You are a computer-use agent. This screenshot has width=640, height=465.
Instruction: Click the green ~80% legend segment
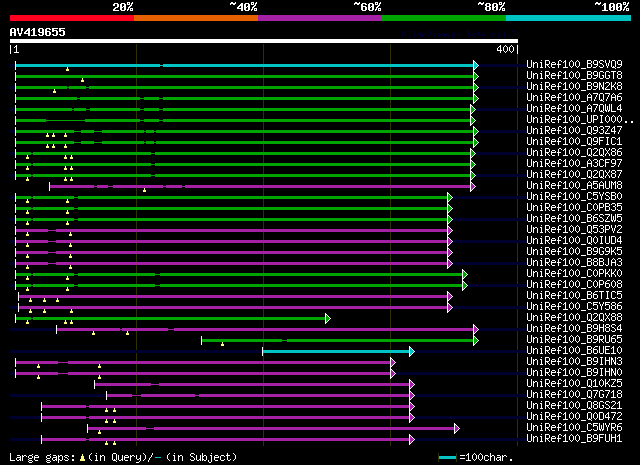coord(444,18)
